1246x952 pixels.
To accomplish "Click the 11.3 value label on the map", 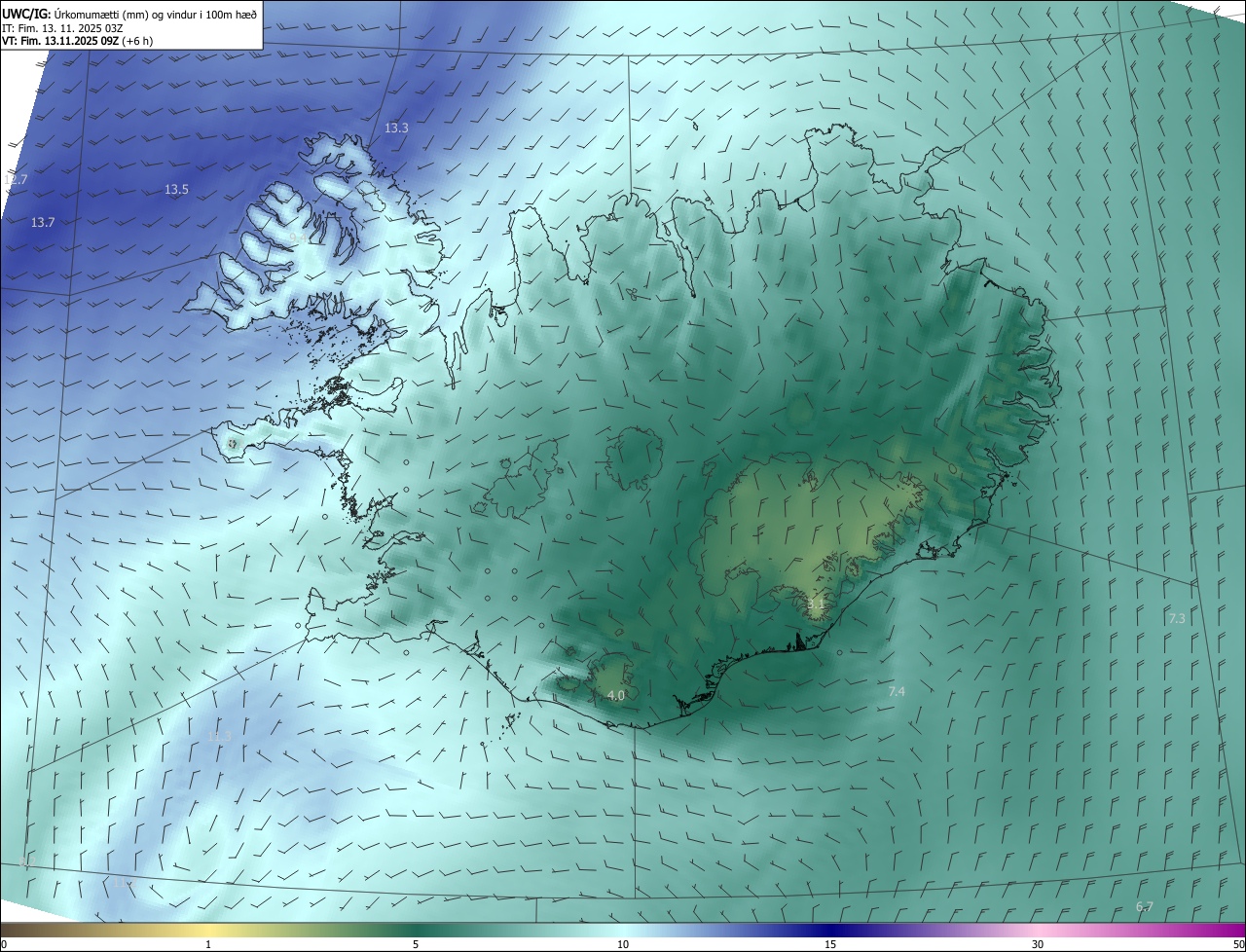I will [219, 736].
